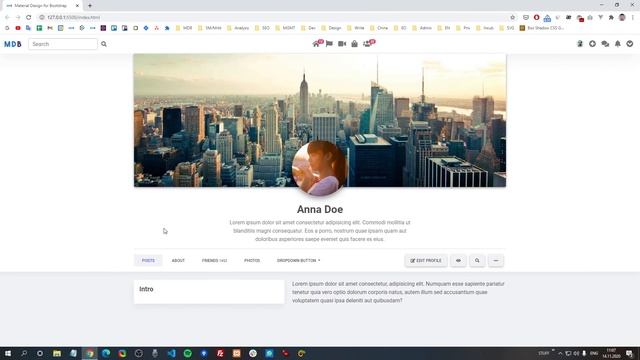Open the Write bookmarks folder
640x360 pixels.
356,28
